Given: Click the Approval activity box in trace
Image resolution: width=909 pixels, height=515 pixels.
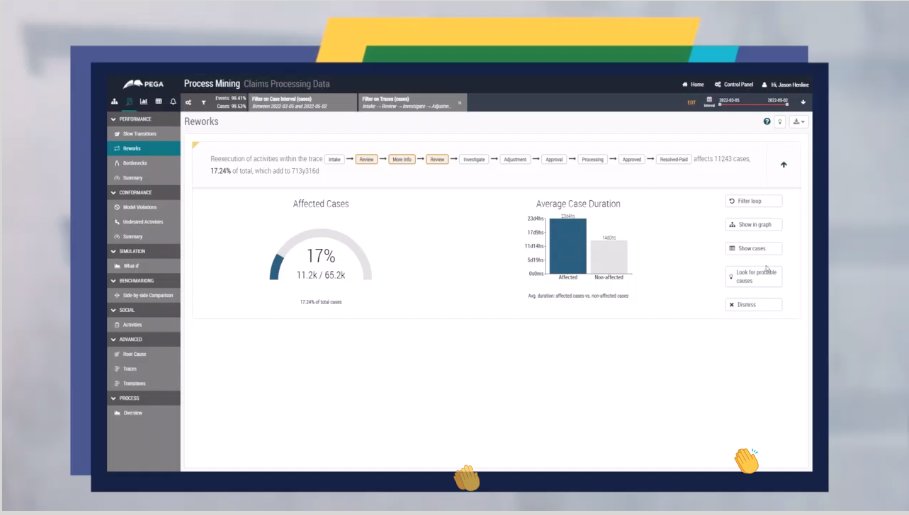Looking at the screenshot, I should [554, 159].
